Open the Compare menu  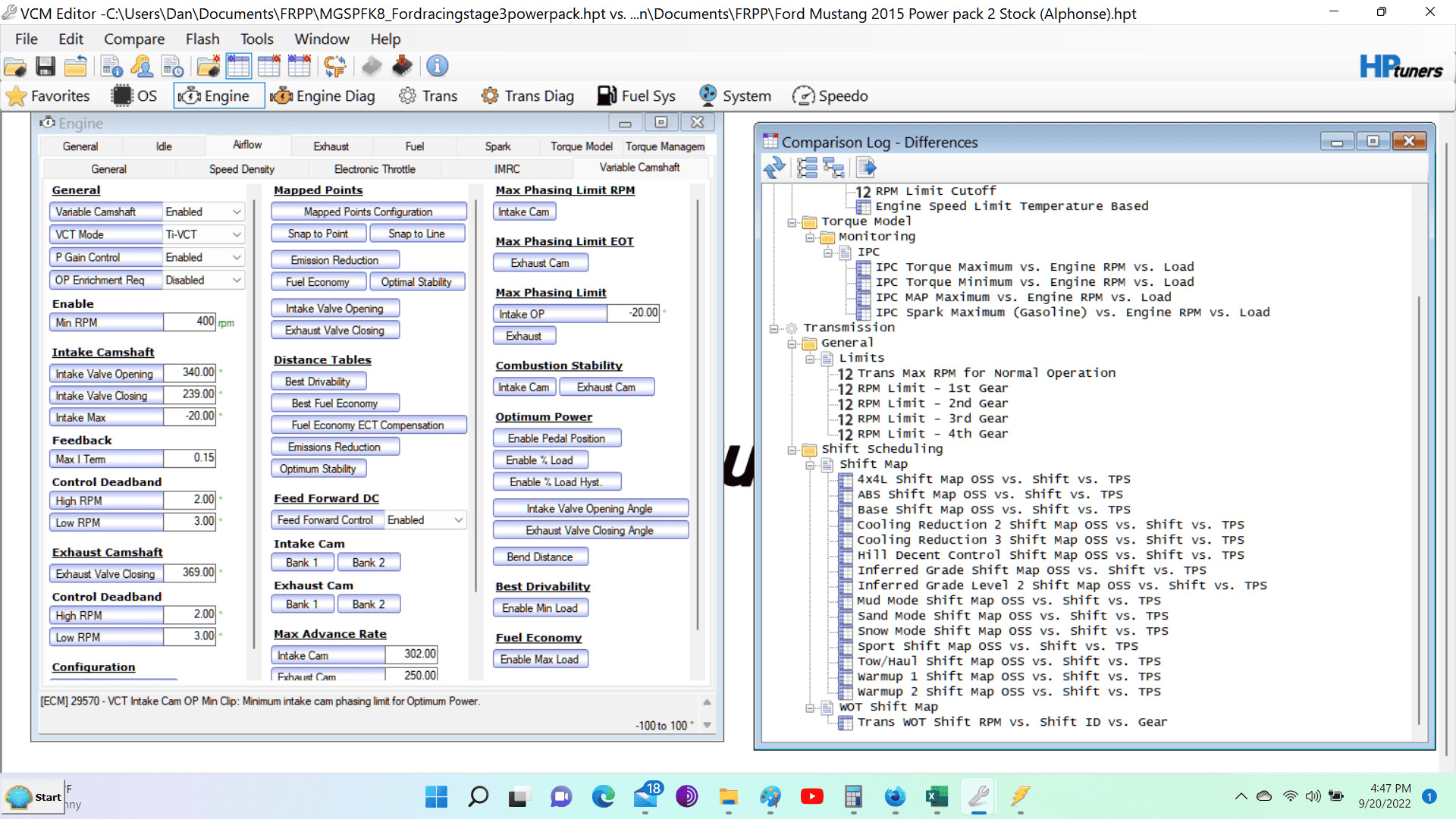coord(134,39)
